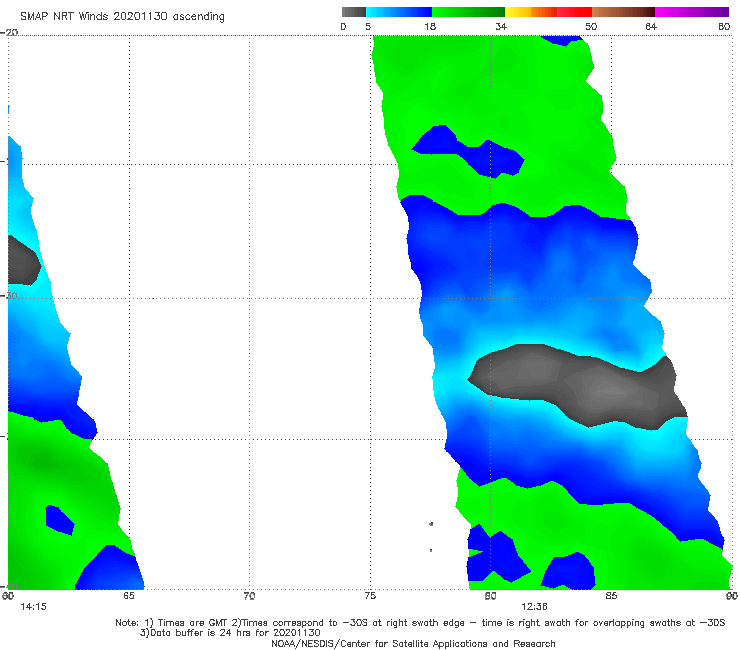Click the colorbar label '50'
This screenshot has height=650, width=740.
(591, 27)
